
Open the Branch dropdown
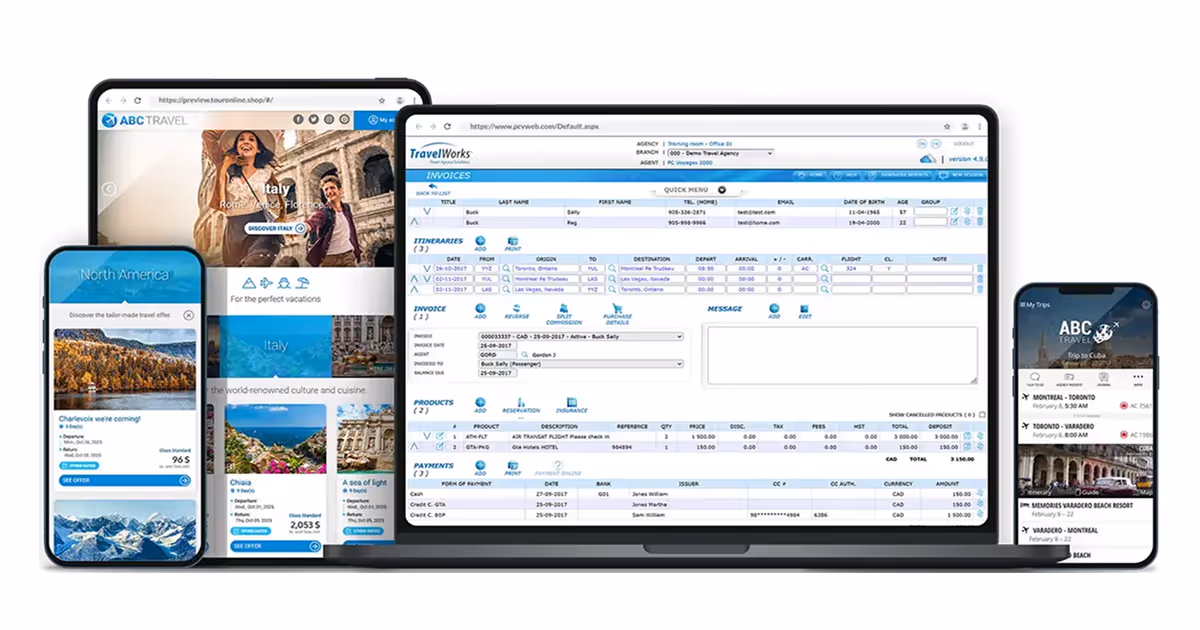pyautogui.click(x=719, y=153)
